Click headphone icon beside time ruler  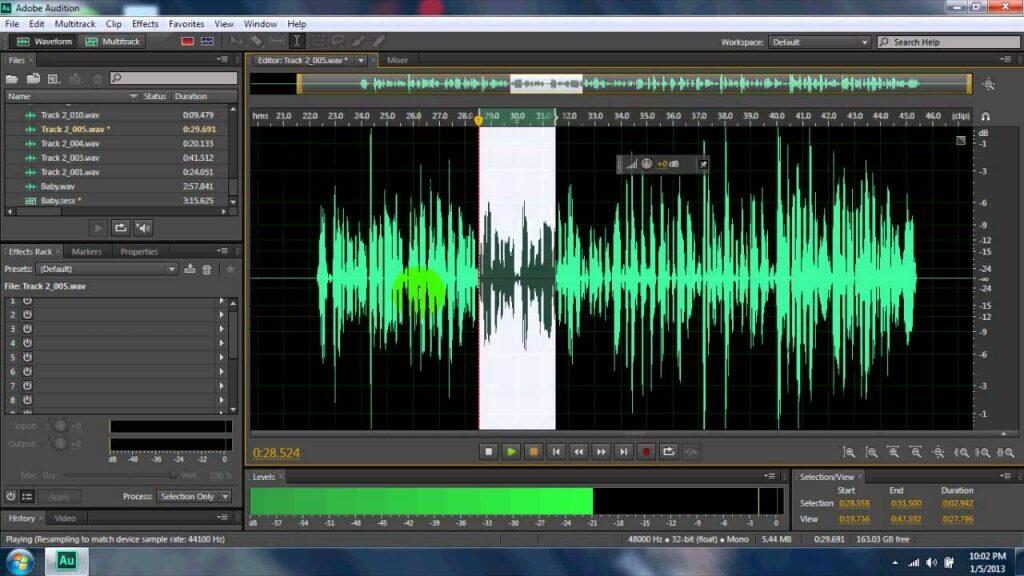985,116
